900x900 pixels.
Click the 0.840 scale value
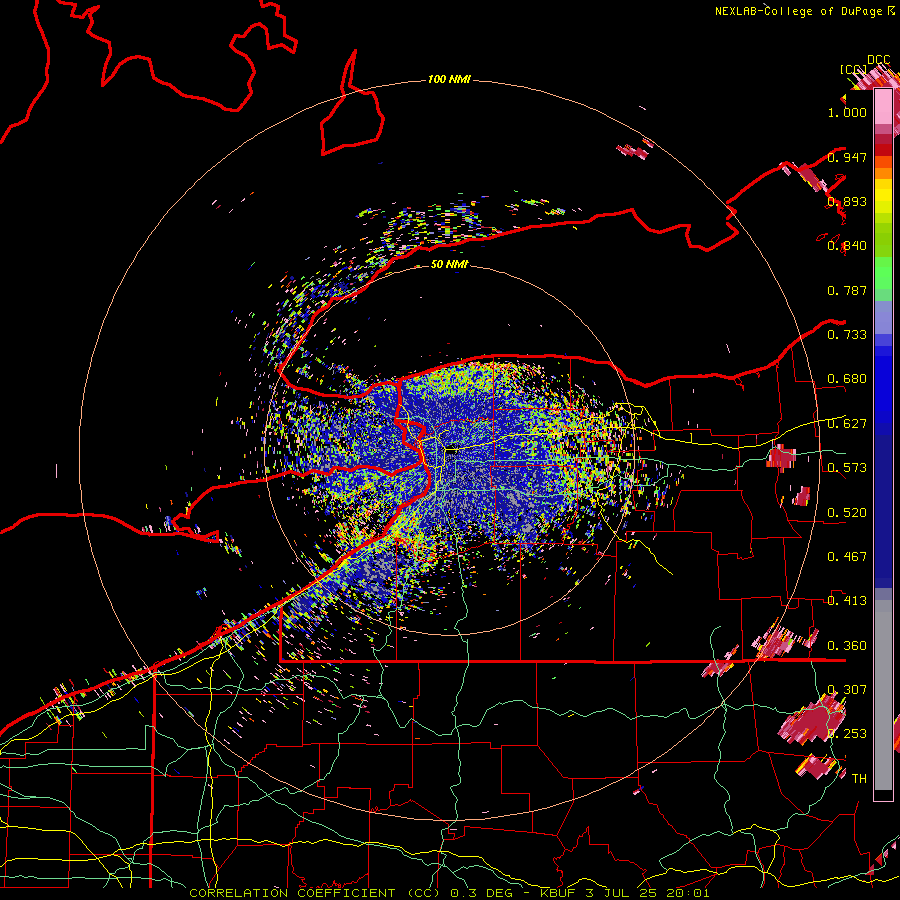[x=847, y=246]
